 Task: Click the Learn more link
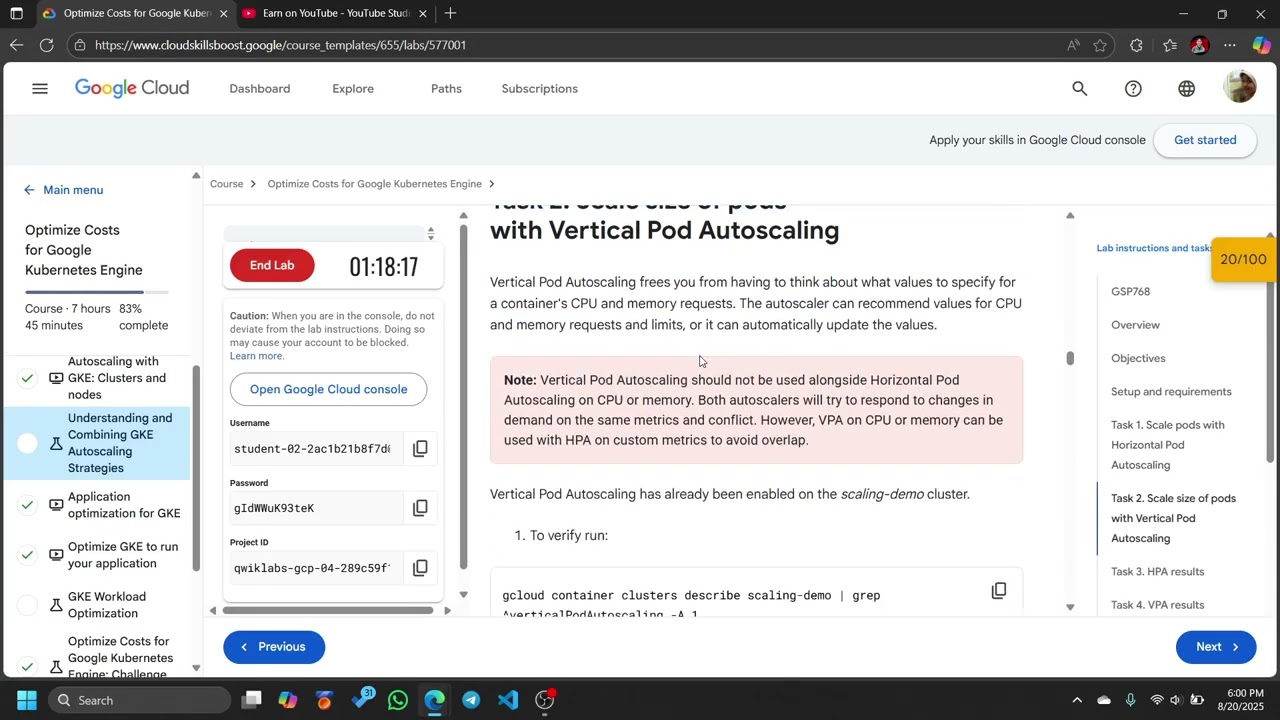(x=256, y=356)
